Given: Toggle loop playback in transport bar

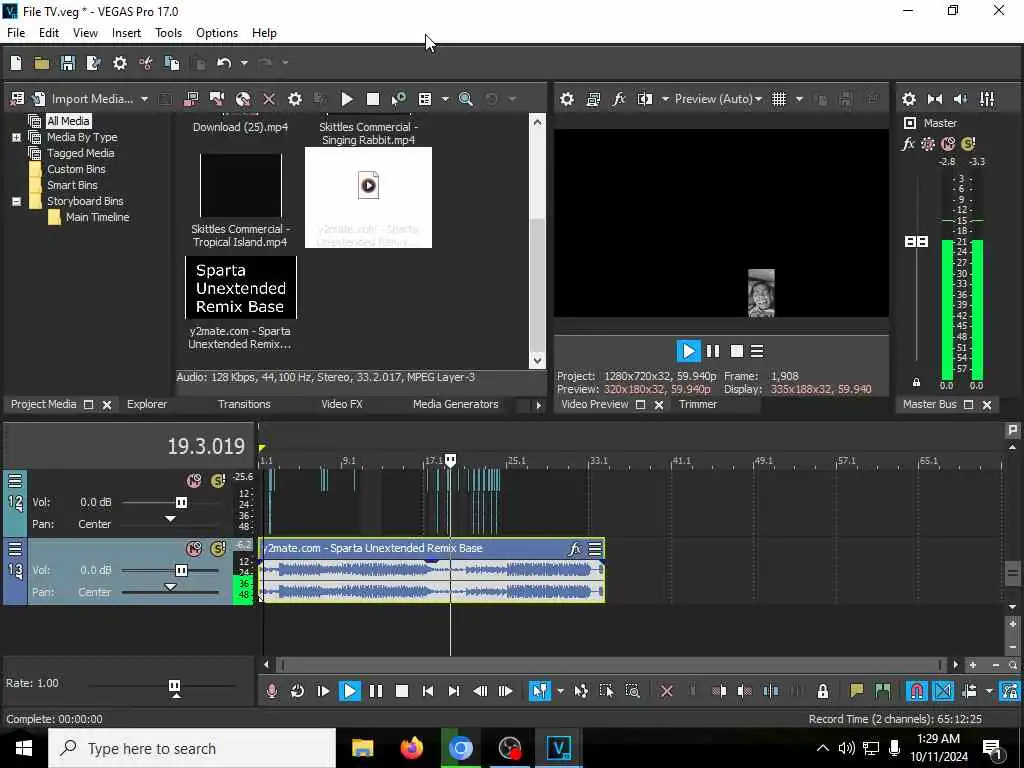Looking at the screenshot, I should (297, 691).
